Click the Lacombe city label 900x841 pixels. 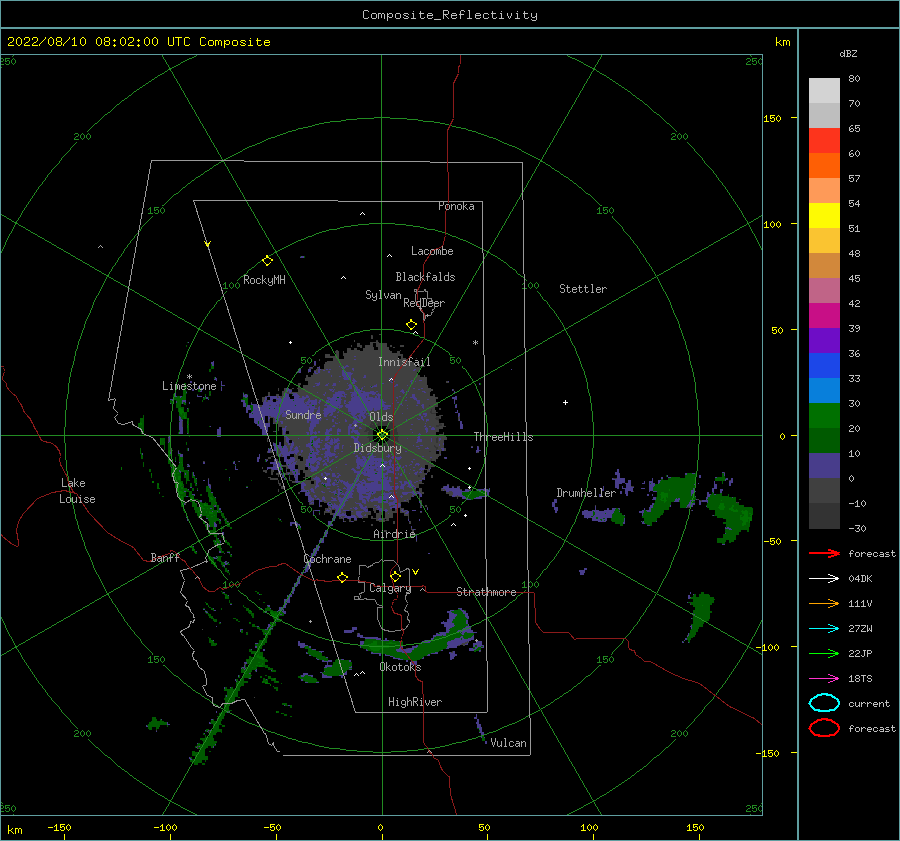(x=432, y=251)
